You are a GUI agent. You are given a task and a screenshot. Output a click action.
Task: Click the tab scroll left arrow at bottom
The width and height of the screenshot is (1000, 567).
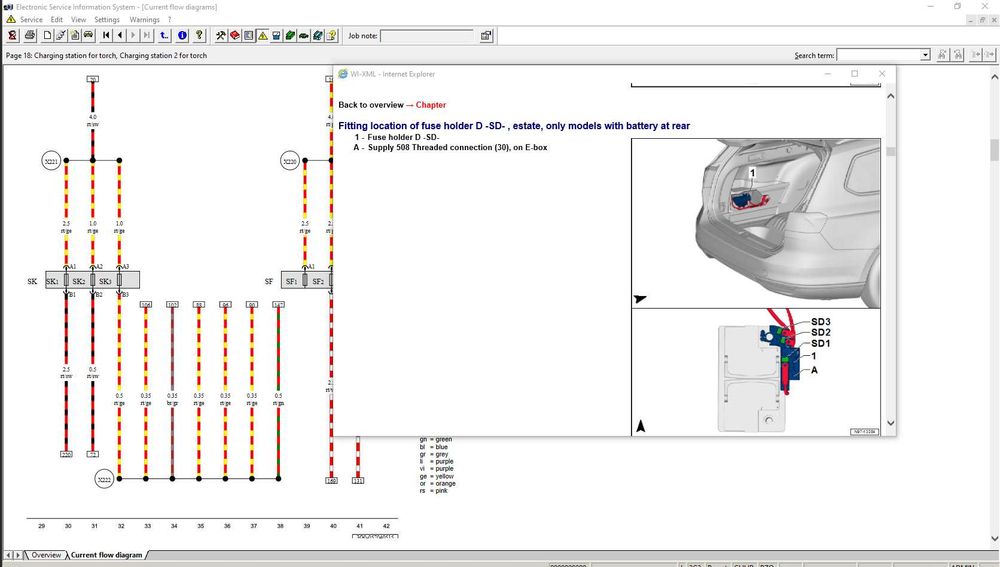(8, 555)
